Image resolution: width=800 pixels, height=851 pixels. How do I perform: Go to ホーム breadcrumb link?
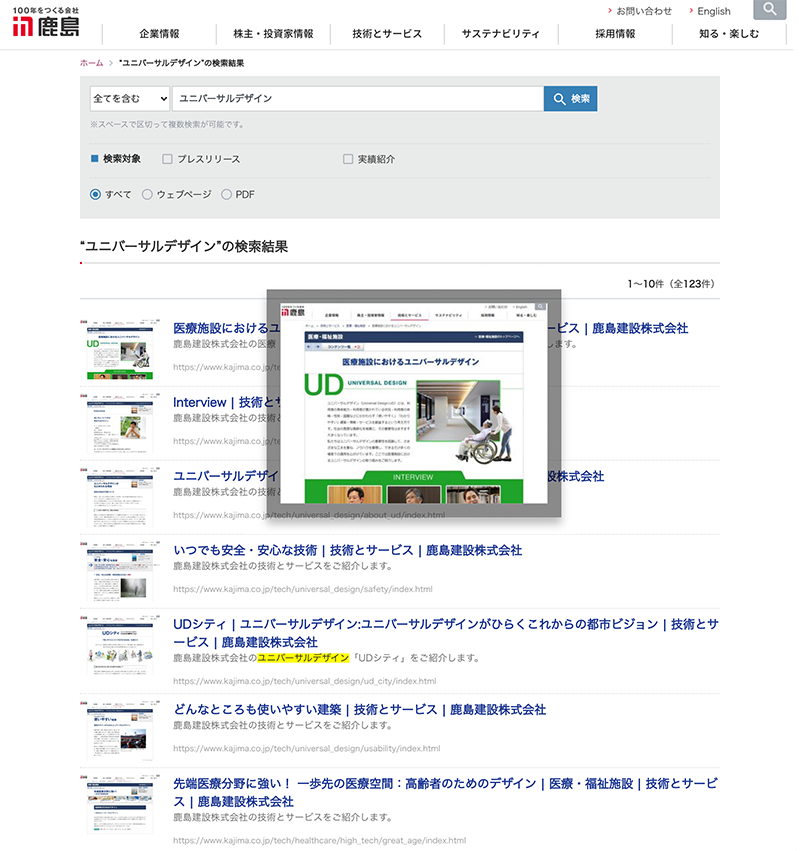(x=92, y=63)
